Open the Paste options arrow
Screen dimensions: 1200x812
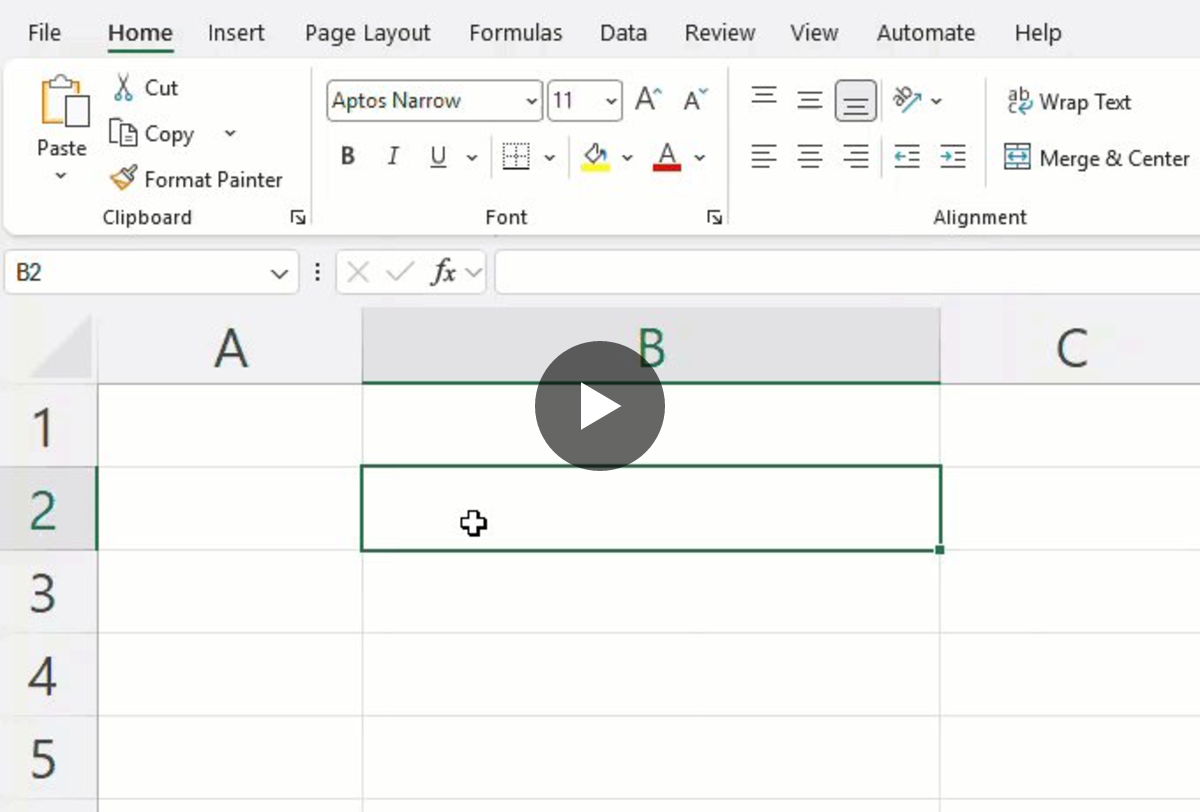61,177
